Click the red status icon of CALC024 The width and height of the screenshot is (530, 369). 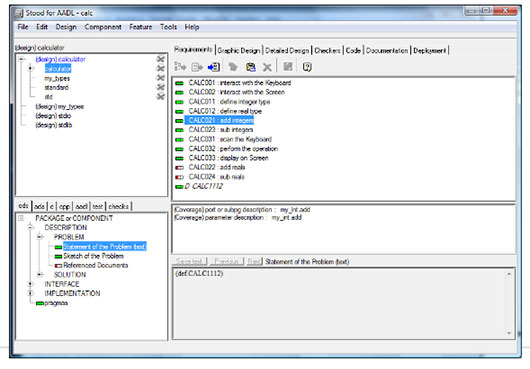179,177
